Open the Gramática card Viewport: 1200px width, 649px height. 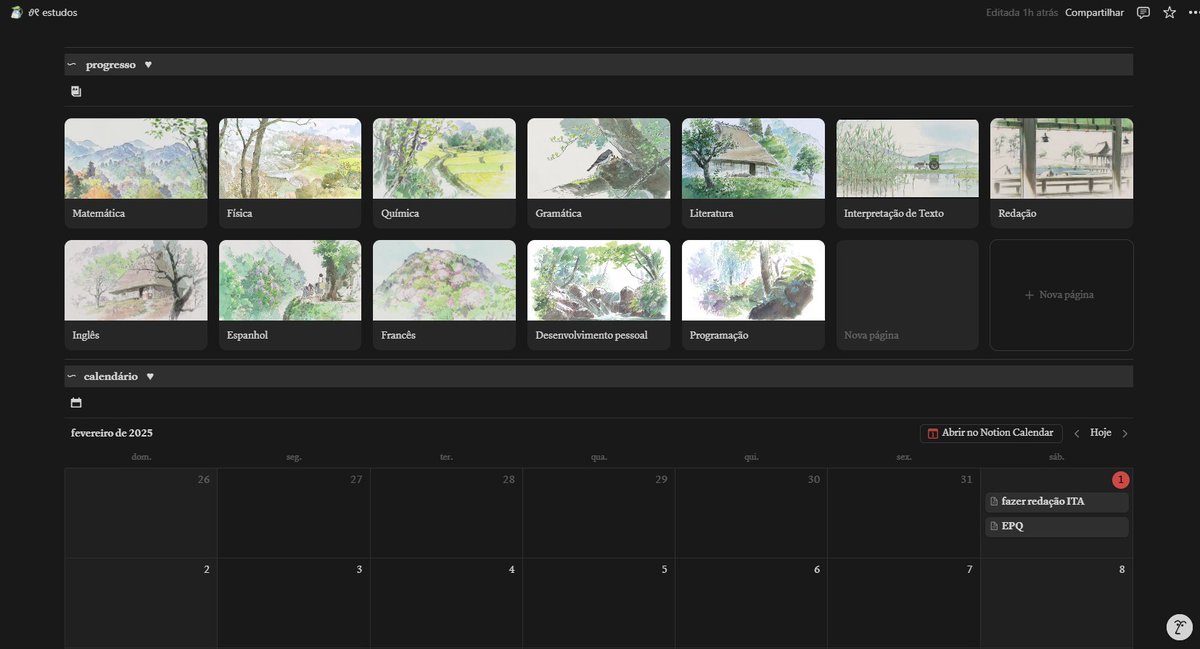point(599,173)
